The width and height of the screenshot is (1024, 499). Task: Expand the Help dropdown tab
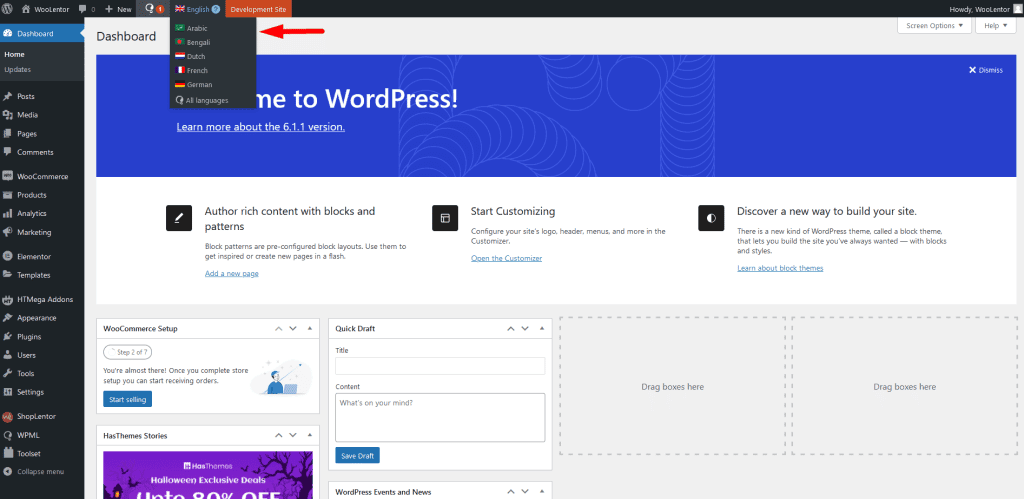coord(995,25)
